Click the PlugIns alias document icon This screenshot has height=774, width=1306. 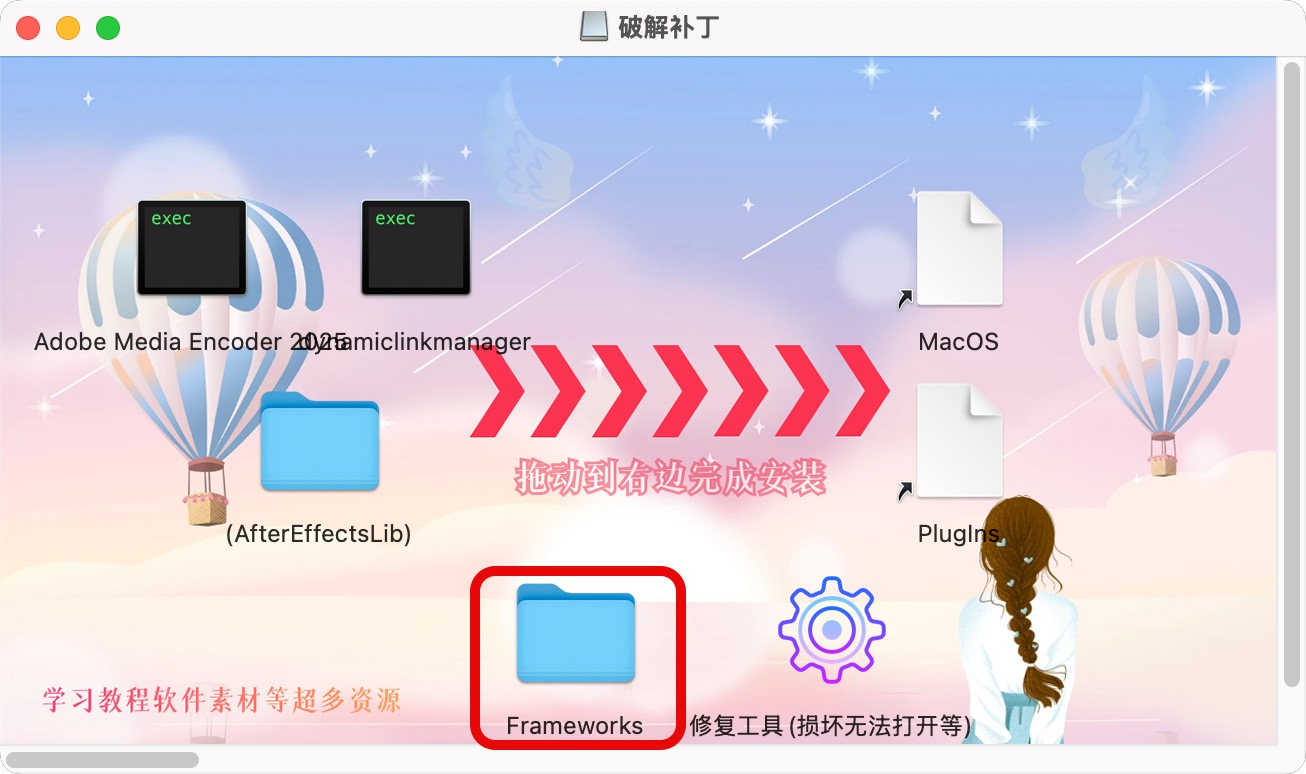(959, 440)
